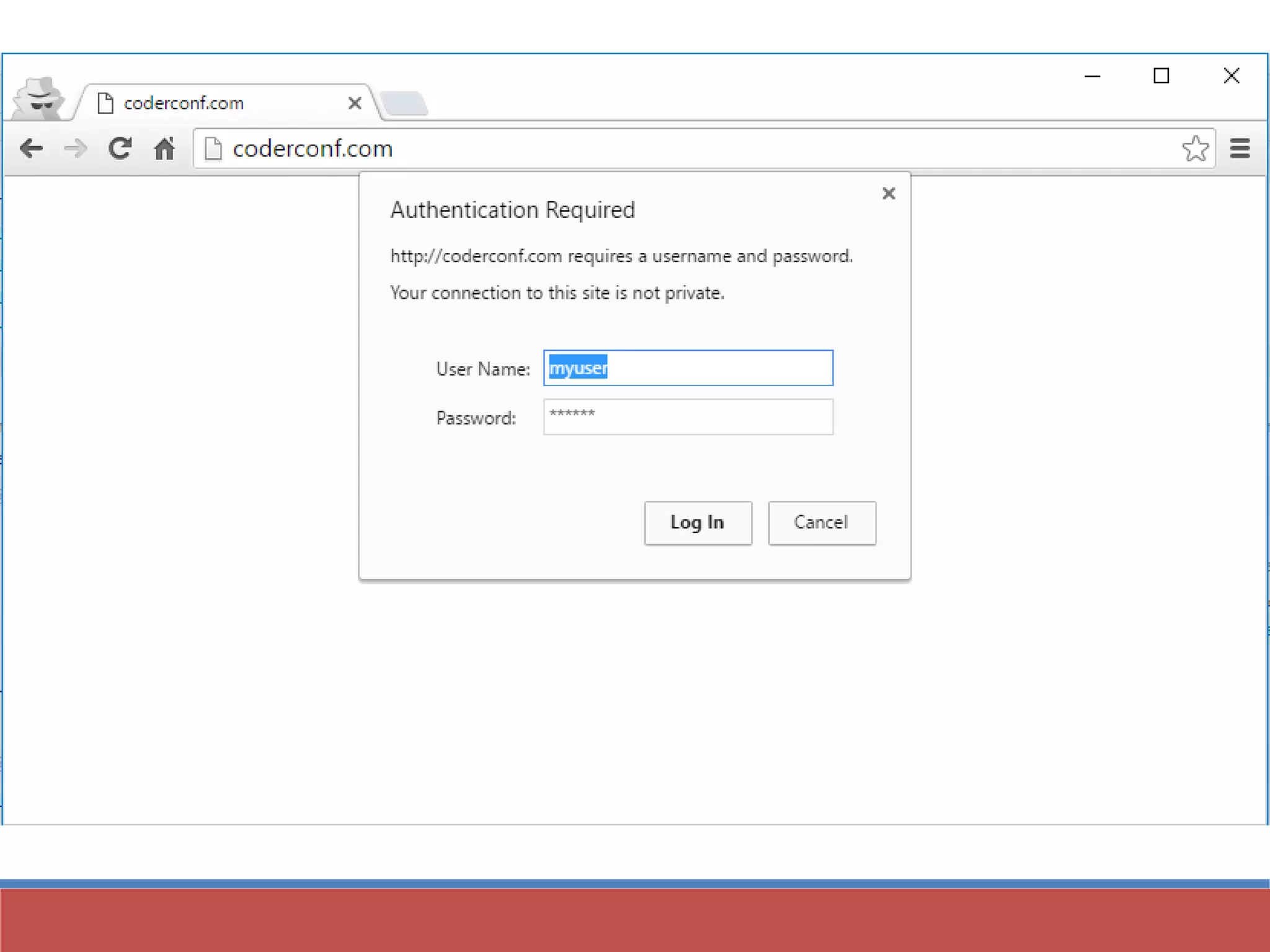Click into the Password field

688,417
